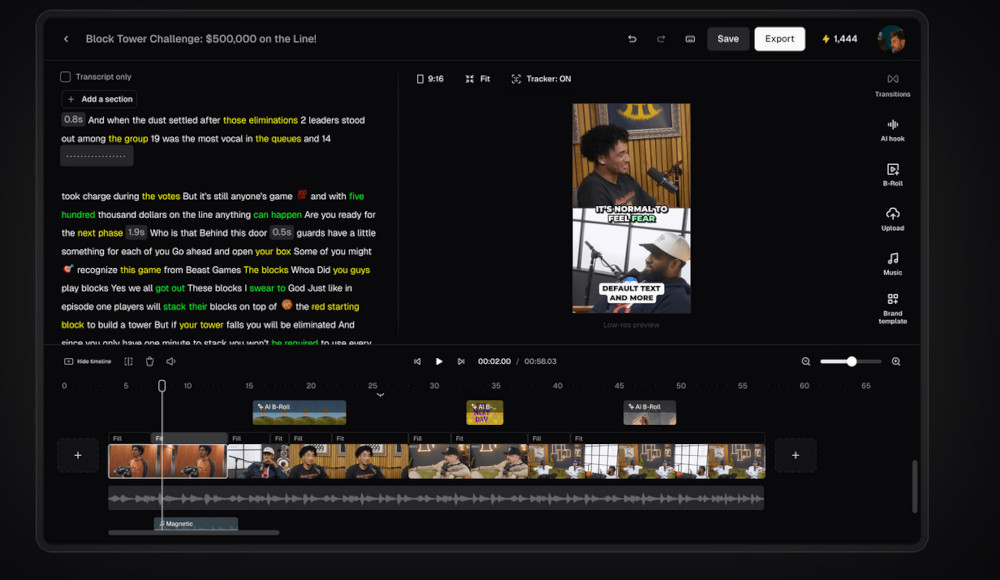Open the Upload panel

(892, 219)
